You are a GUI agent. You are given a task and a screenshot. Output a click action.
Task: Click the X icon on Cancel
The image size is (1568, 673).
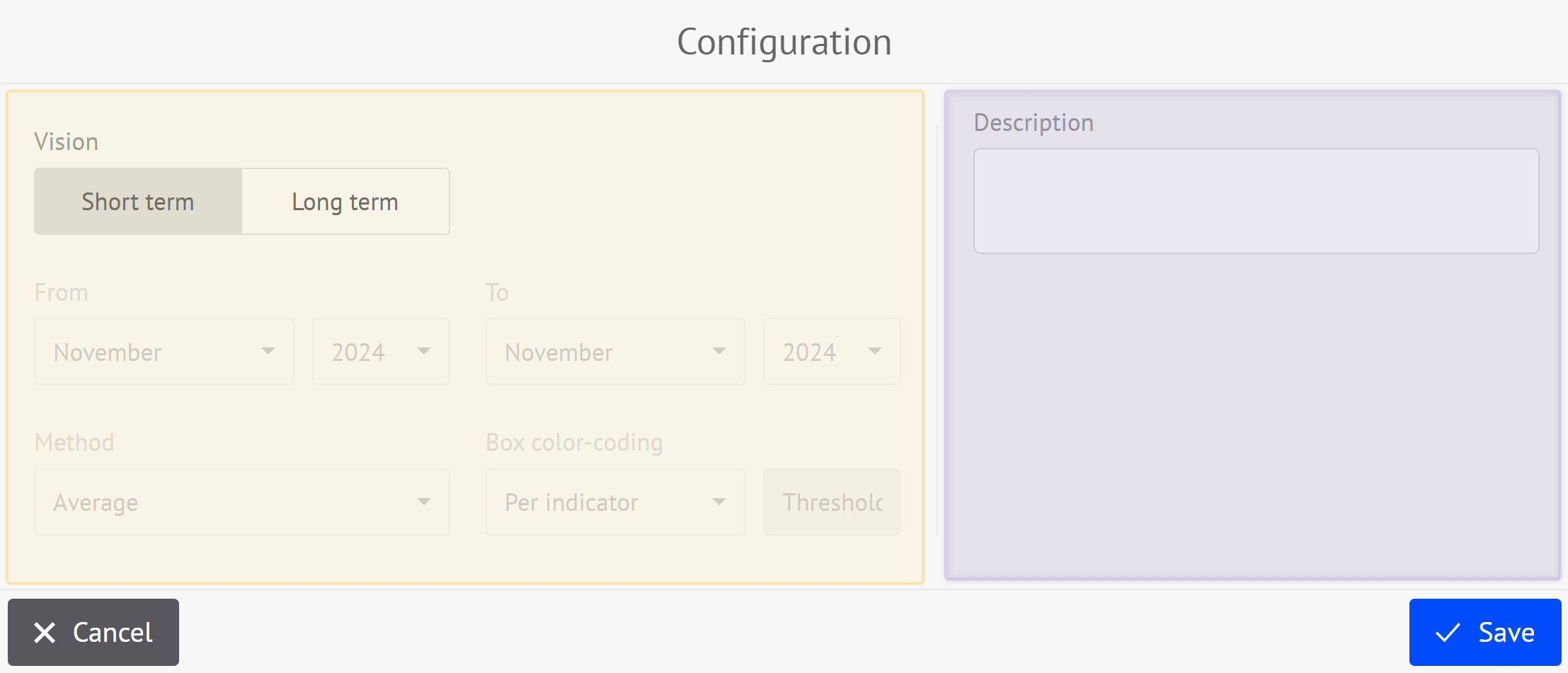45,633
